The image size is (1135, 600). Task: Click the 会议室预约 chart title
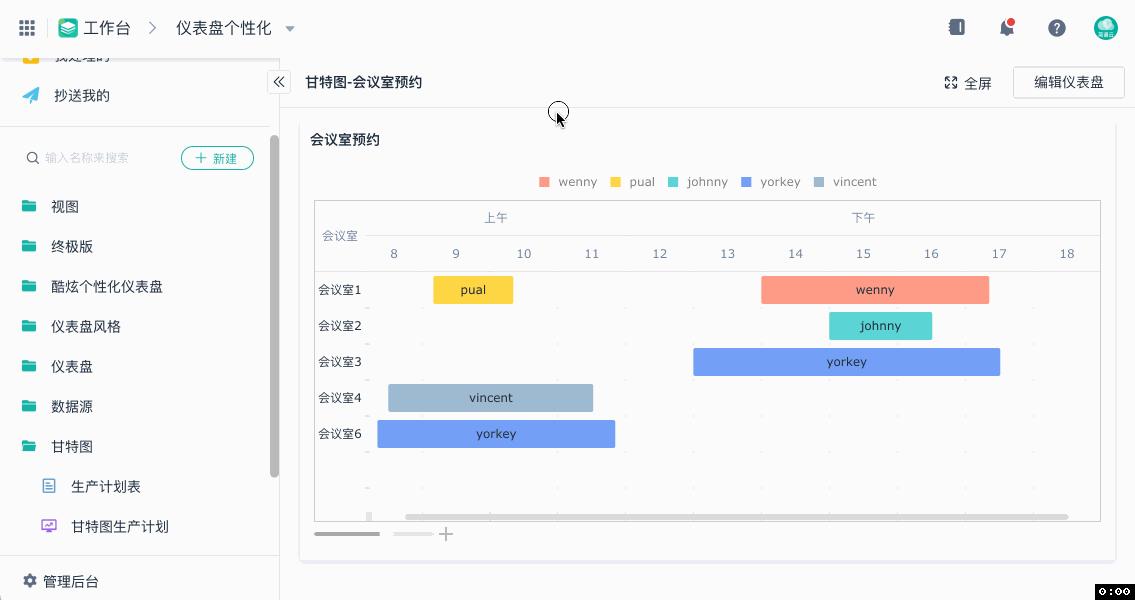point(345,140)
